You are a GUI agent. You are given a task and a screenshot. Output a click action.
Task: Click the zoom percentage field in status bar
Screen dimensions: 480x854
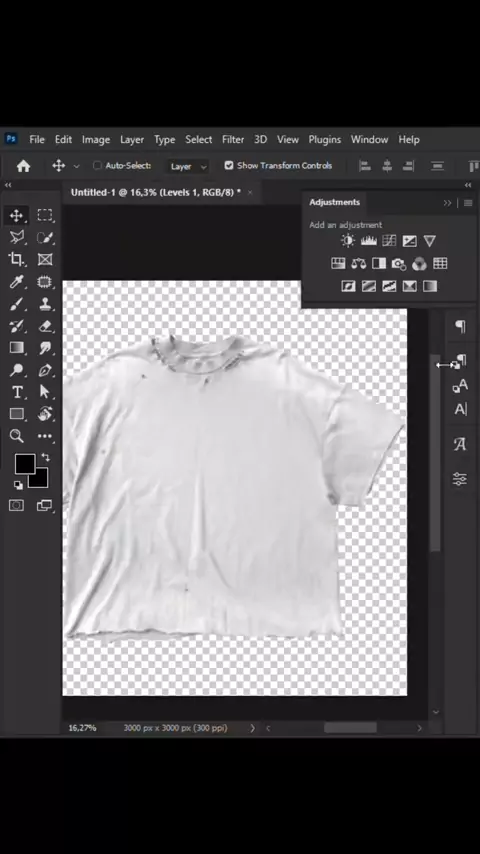82,728
